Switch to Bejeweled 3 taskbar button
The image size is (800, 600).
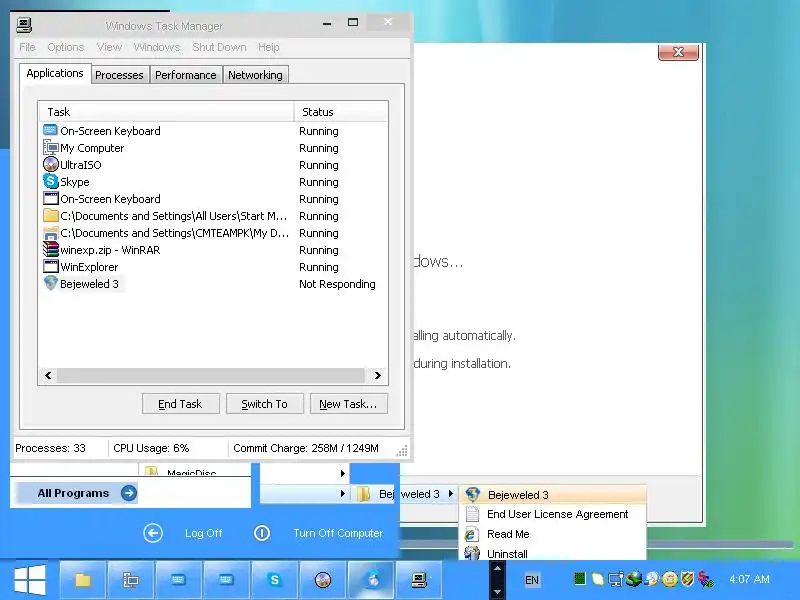coord(371,580)
